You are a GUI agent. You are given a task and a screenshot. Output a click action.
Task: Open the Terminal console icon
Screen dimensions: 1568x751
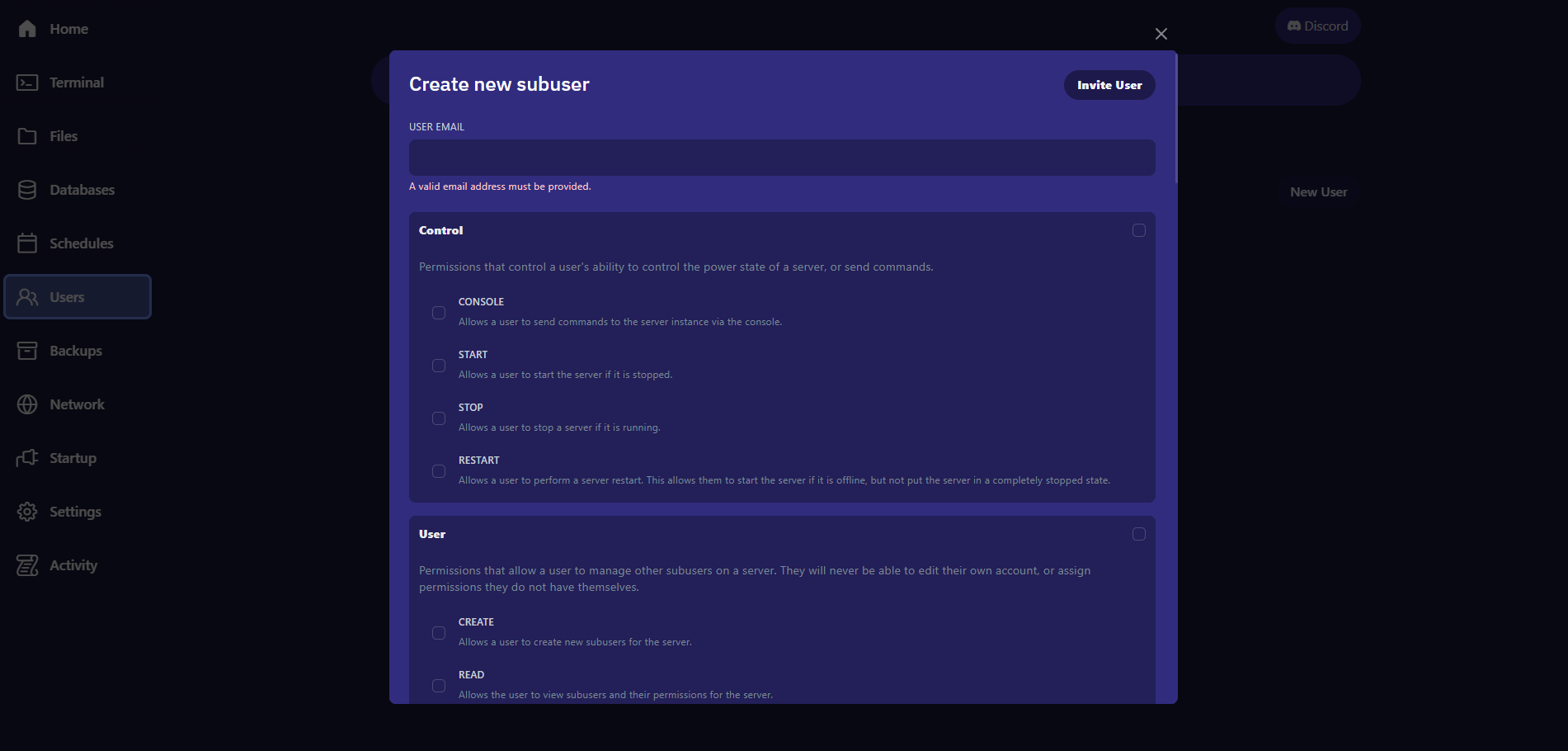coord(27,83)
